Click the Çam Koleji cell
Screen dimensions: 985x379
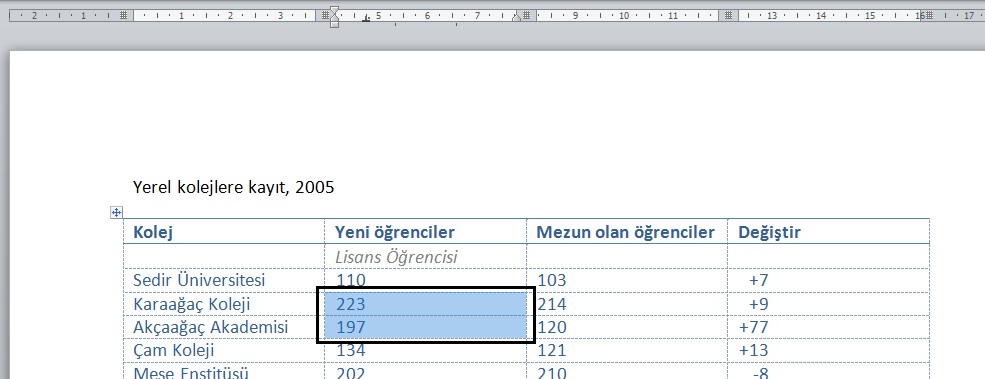[x=224, y=351]
